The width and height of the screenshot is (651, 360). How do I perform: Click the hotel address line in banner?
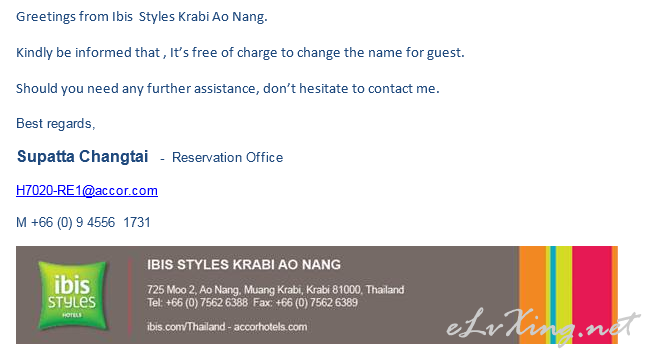click(x=275, y=289)
